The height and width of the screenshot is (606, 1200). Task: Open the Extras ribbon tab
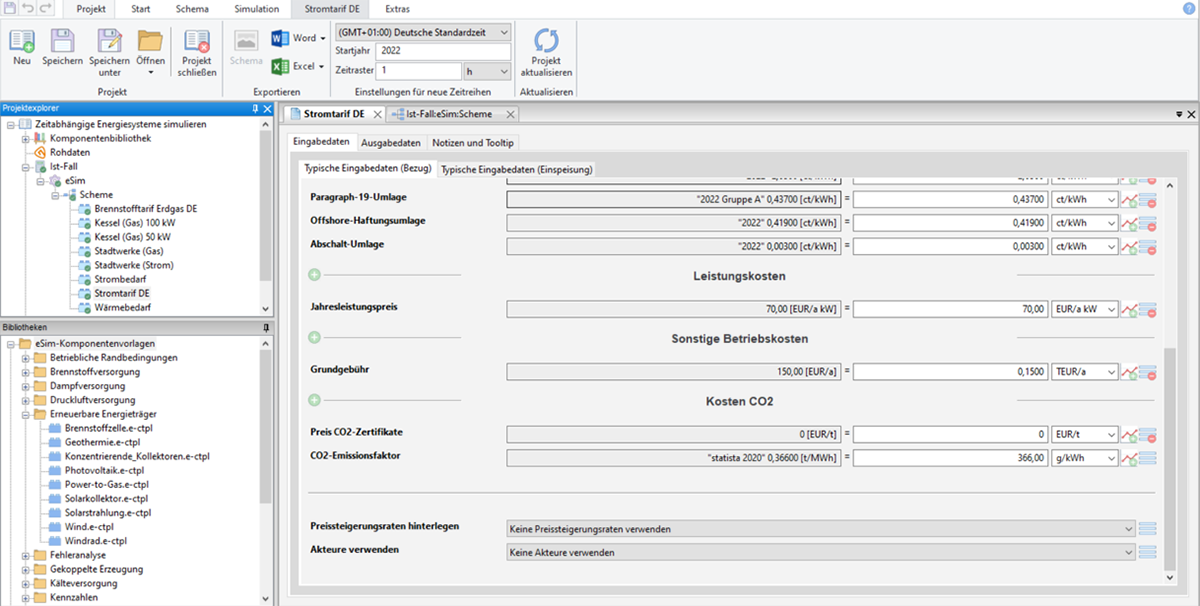pos(397,9)
